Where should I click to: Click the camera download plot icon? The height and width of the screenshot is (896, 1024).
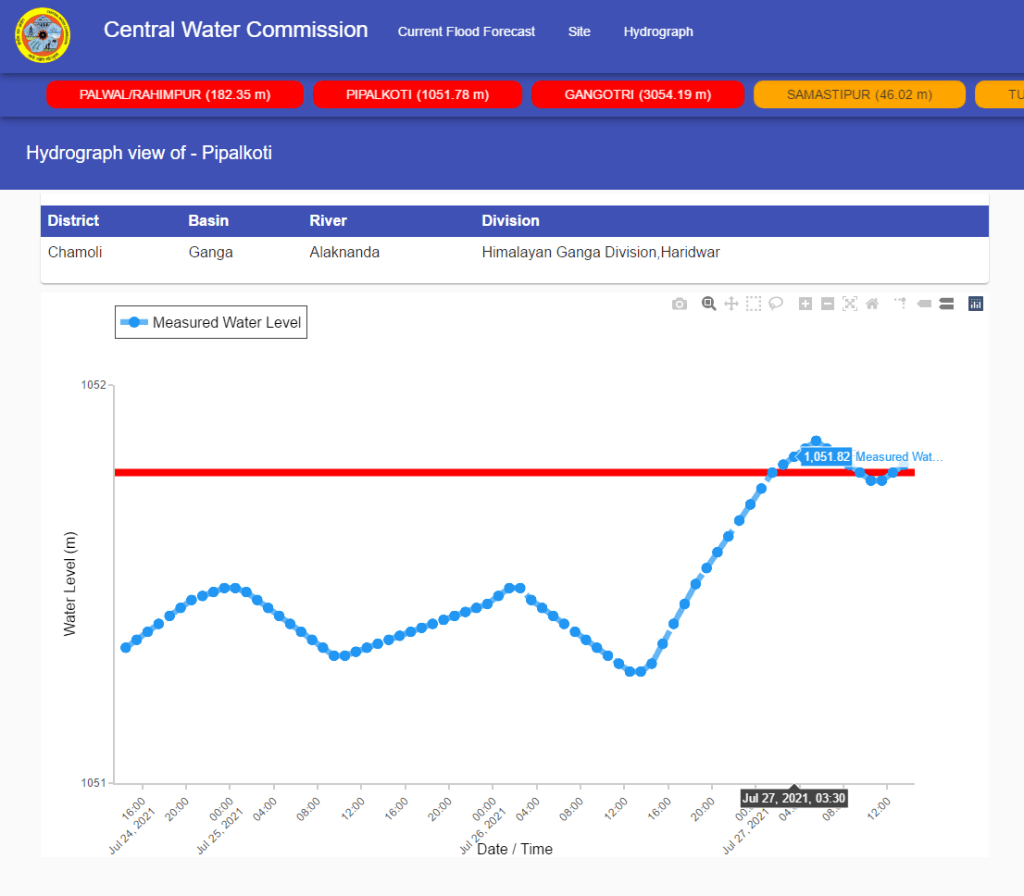click(680, 304)
